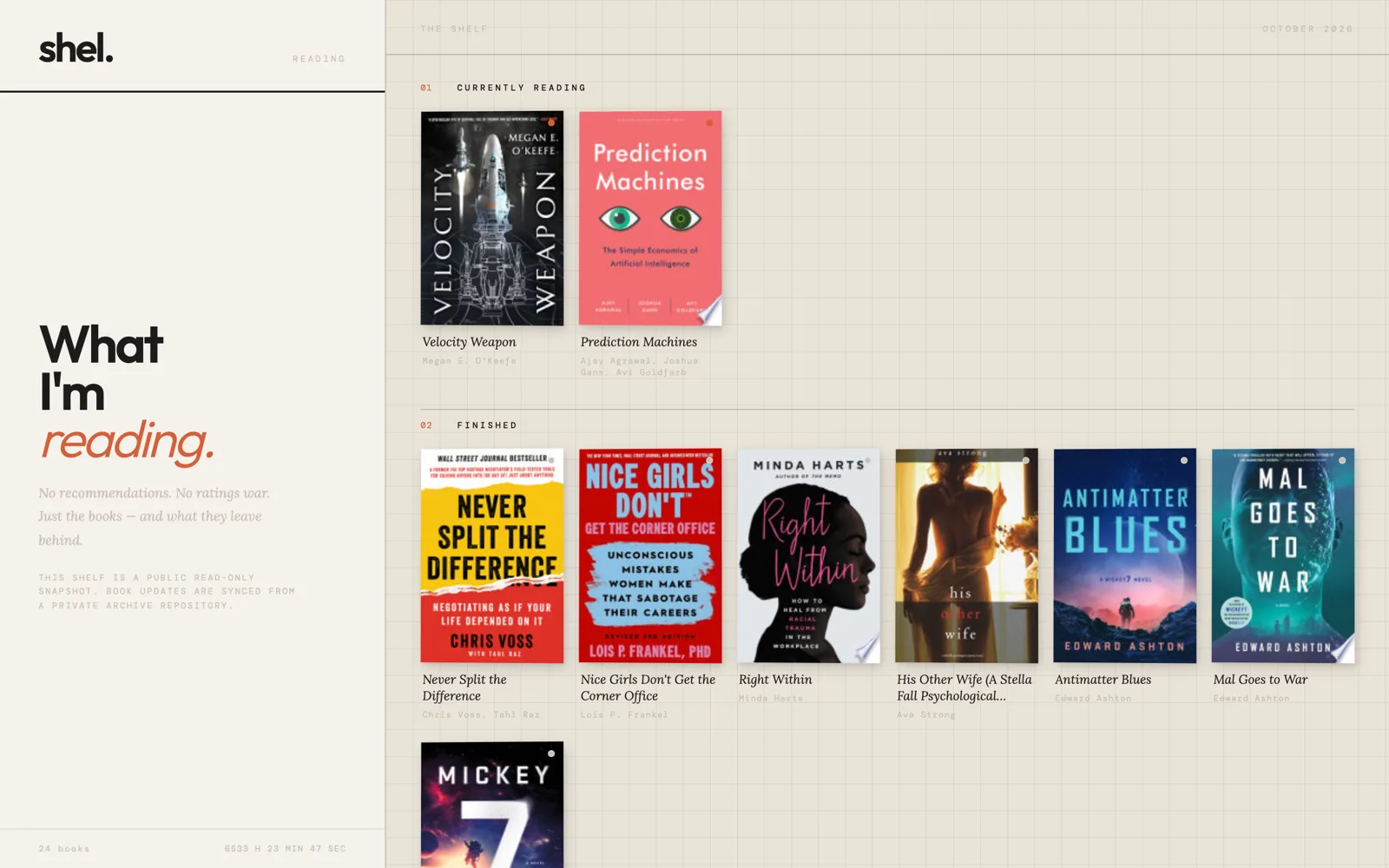View the Right Within book cover
This screenshot has height=868, width=1389.
click(808, 556)
